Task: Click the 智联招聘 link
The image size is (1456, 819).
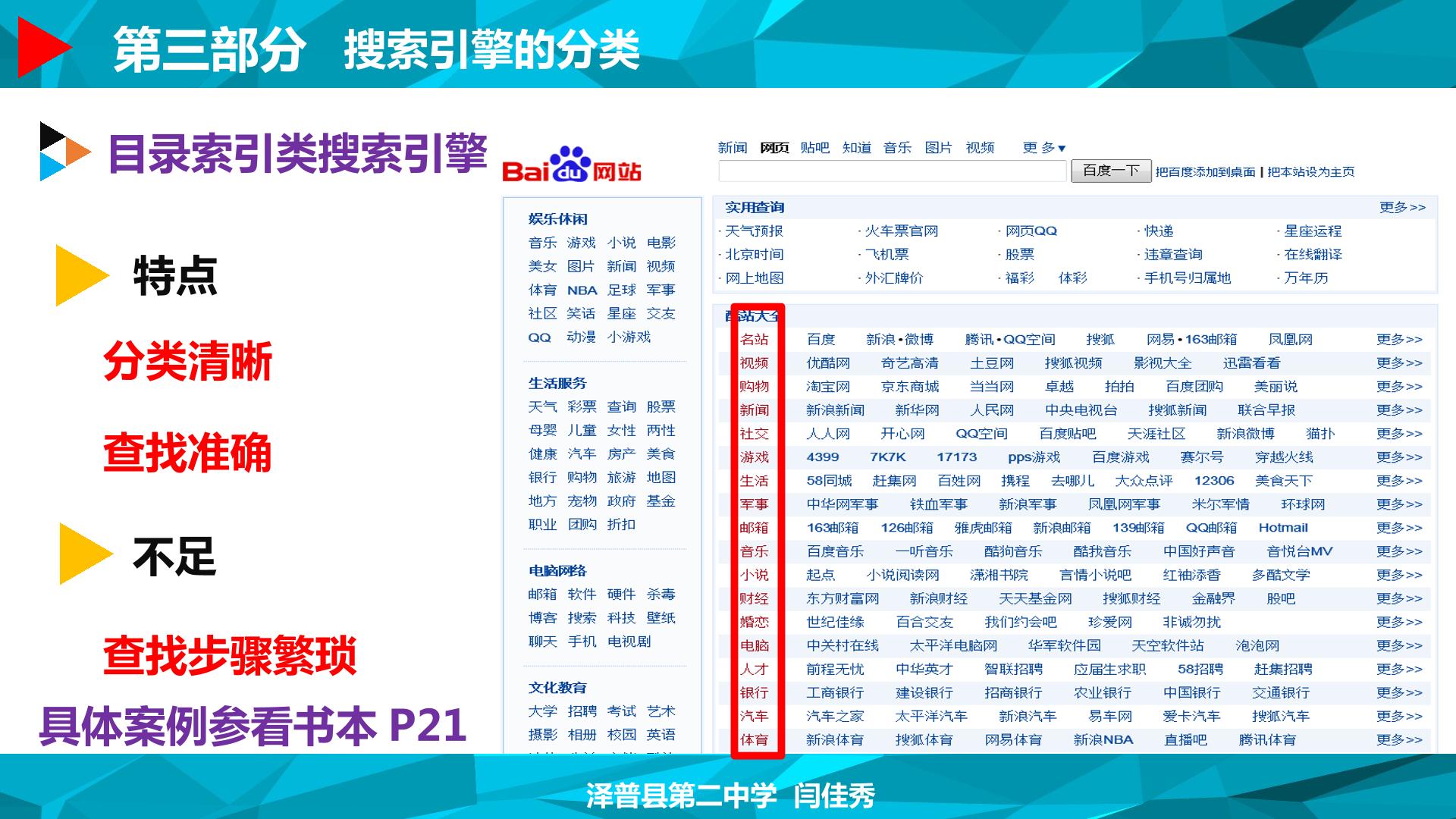Action: point(1013,669)
